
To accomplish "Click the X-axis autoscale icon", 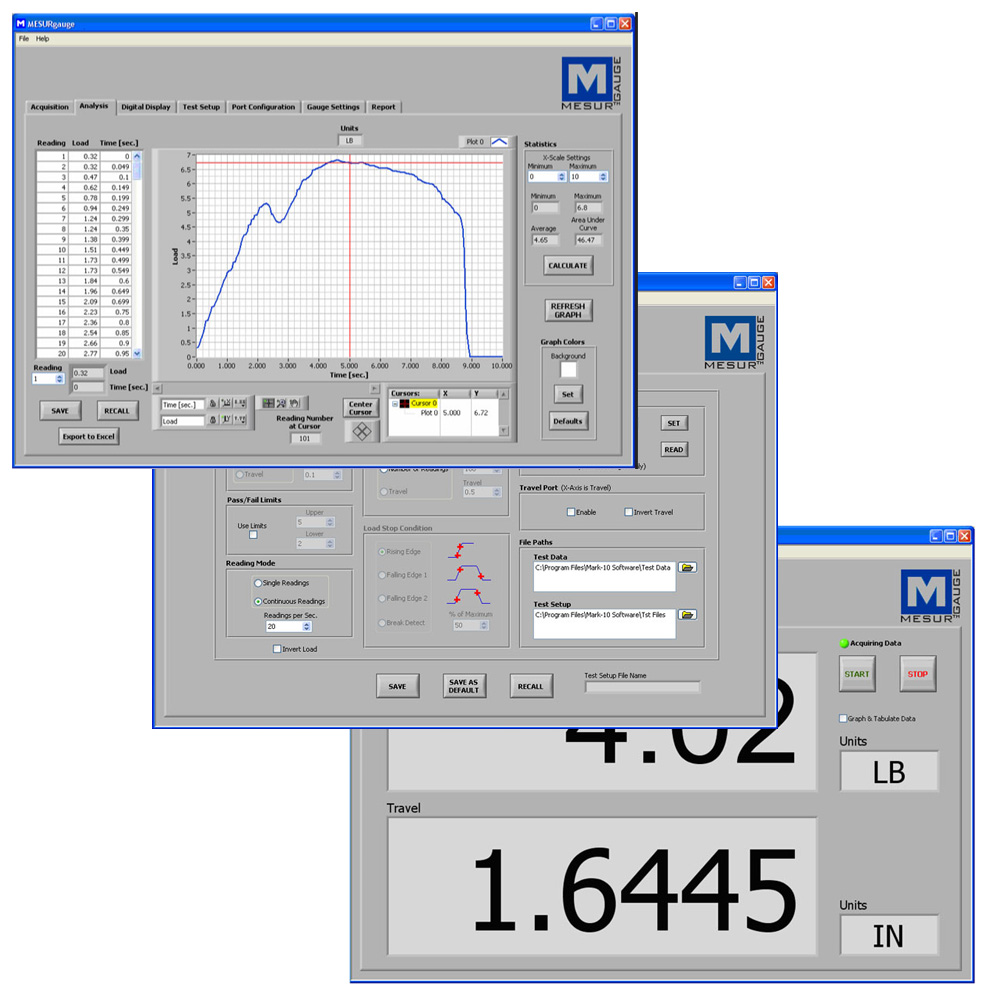I will [226, 404].
